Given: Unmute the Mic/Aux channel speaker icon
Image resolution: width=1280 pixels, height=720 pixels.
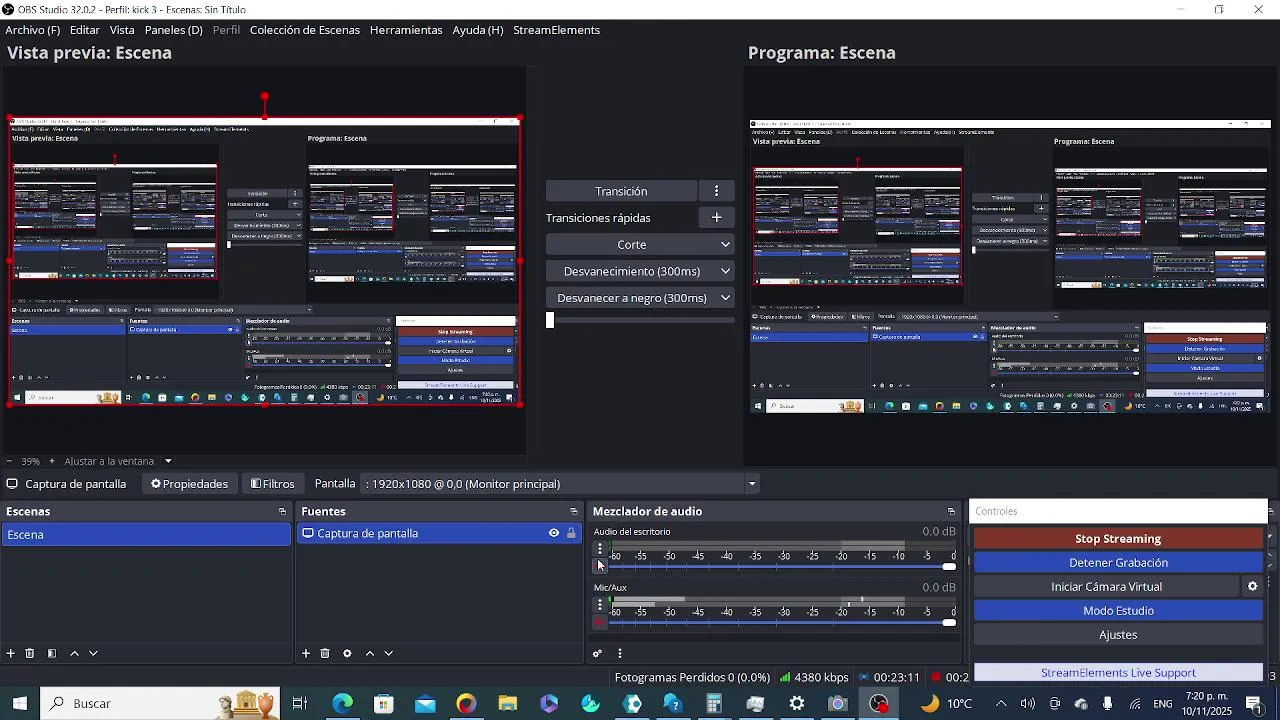Looking at the screenshot, I should pyautogui.click(x=600, y=622).
